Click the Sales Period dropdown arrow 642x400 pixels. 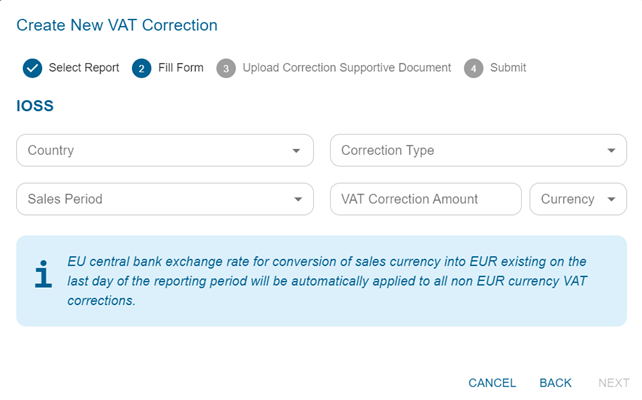[296, 200]
